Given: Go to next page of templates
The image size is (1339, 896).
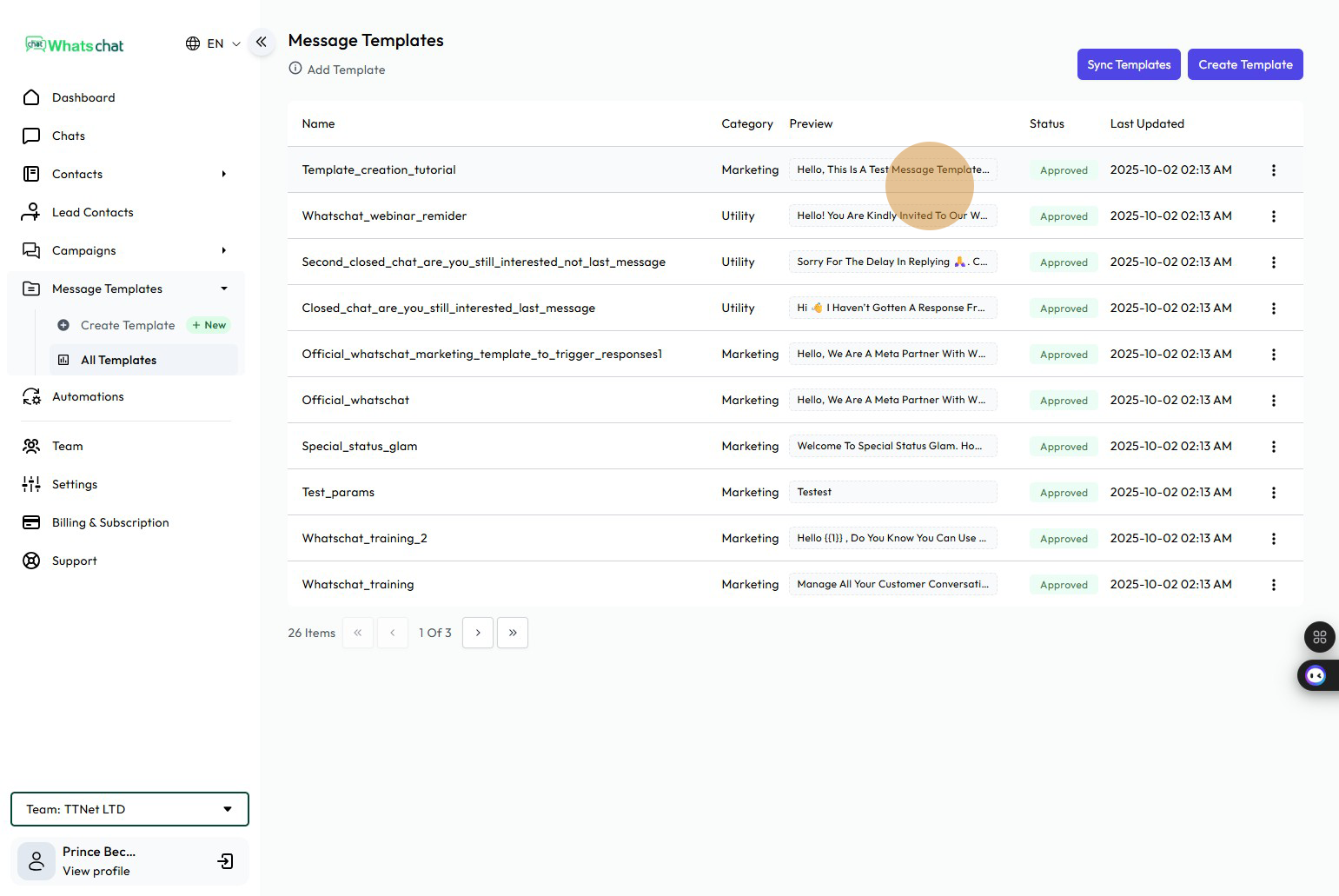Looking at the screenshot, I should [x=478, y=633].
